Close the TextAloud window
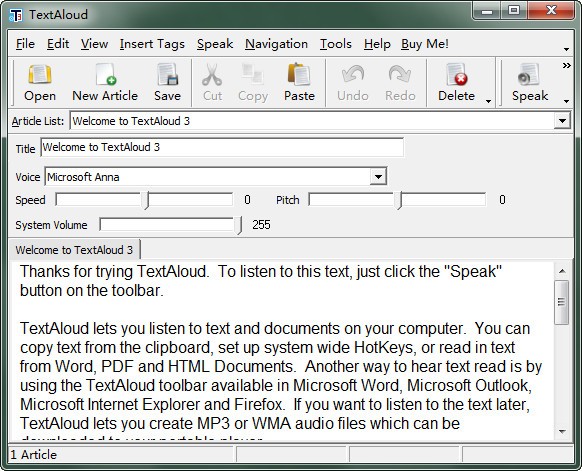This screenshot has width=582, height=471. point(551,10)
